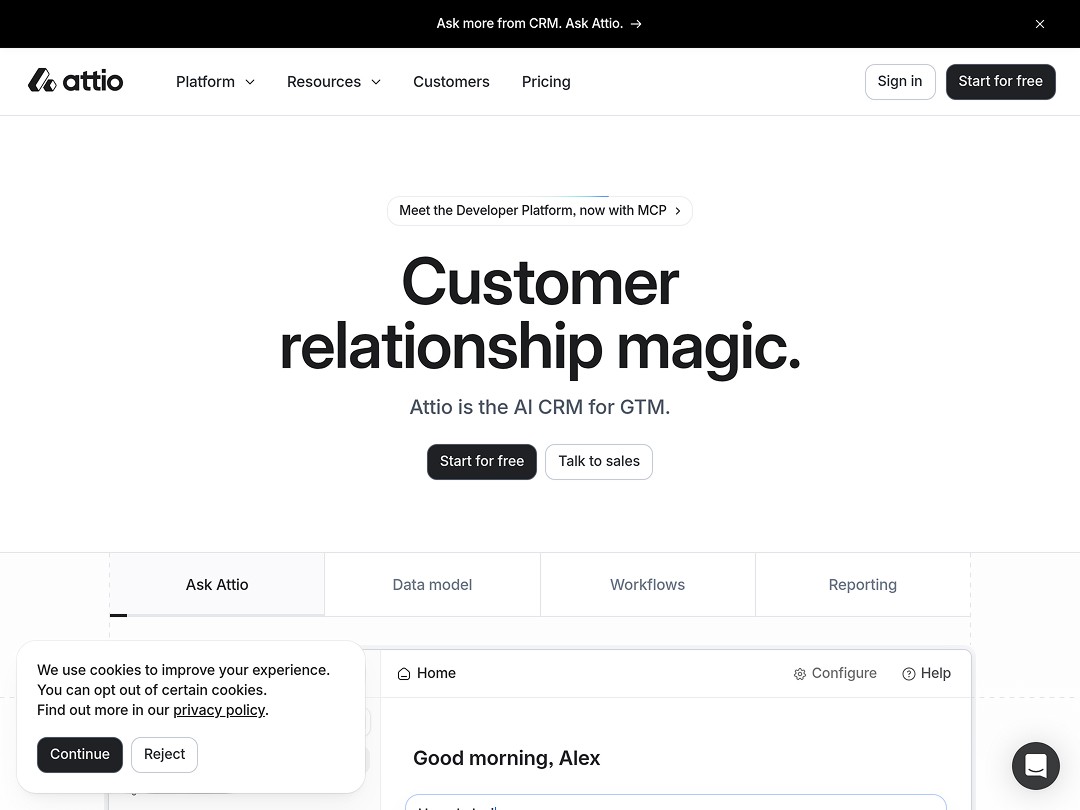Image resolution: width=1080 pixels, height=810 pixels.
Task: Open the Intercom chat bubble
Action: tap(1036, 766)
